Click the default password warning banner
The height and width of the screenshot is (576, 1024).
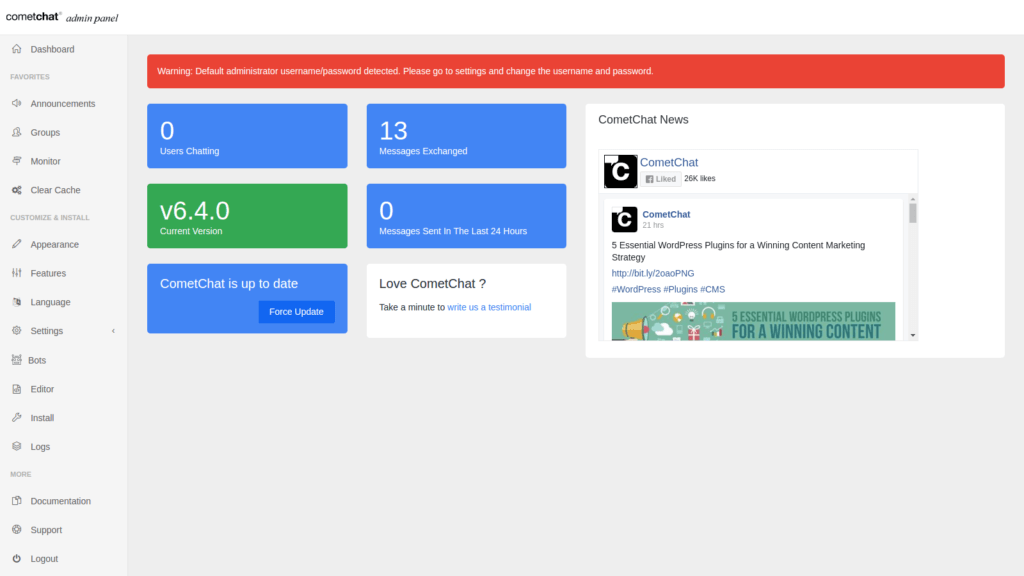point(575,71)
